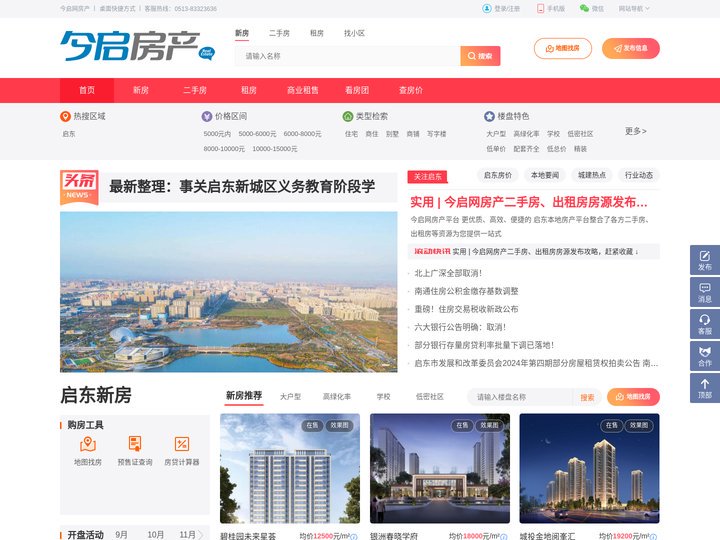Filter by 高绿化率 feature

pyautogui.click(x=526, y=134)
